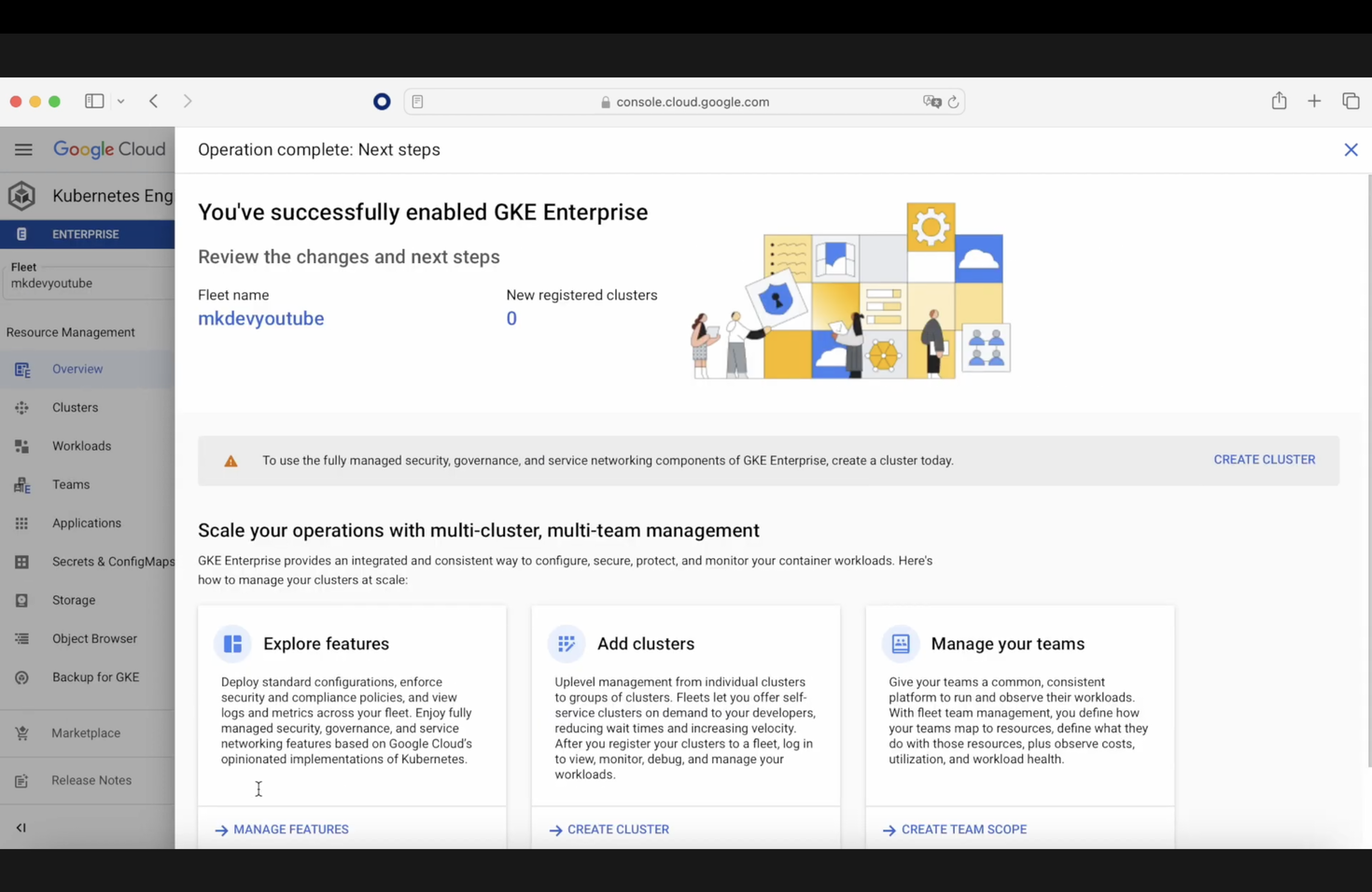Select the Applications menu item
Image resolution: width=1372 pixels, height=892 pixels.
tap(88, 523)
